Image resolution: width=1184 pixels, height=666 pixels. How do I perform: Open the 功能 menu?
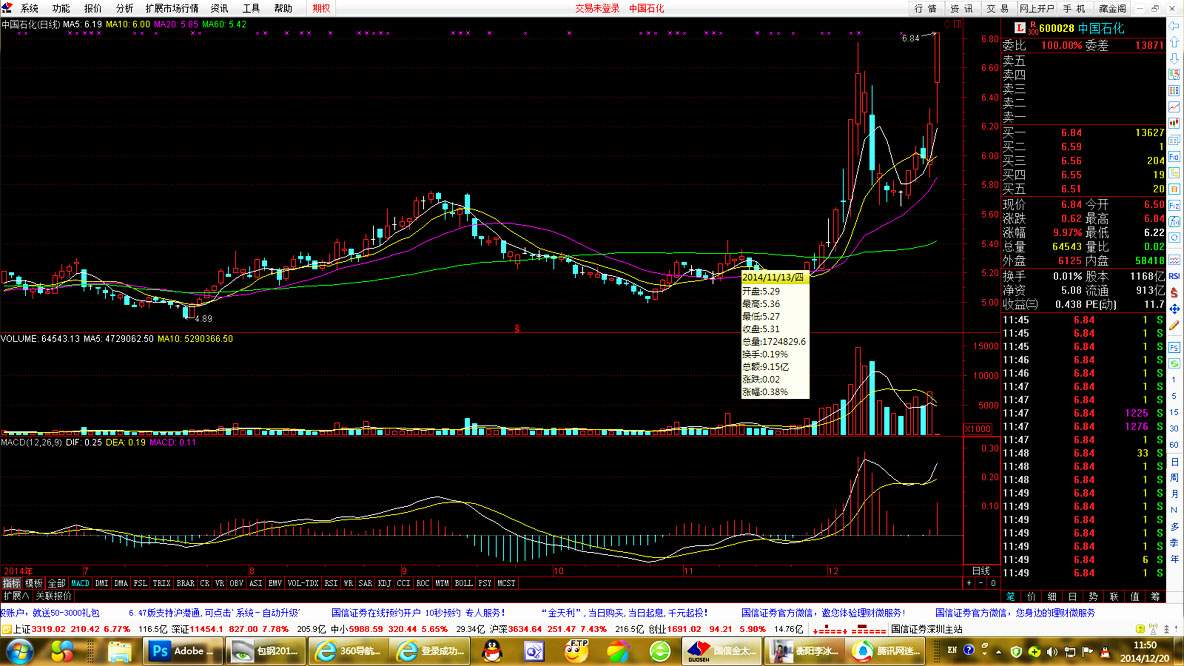(61, 8)
